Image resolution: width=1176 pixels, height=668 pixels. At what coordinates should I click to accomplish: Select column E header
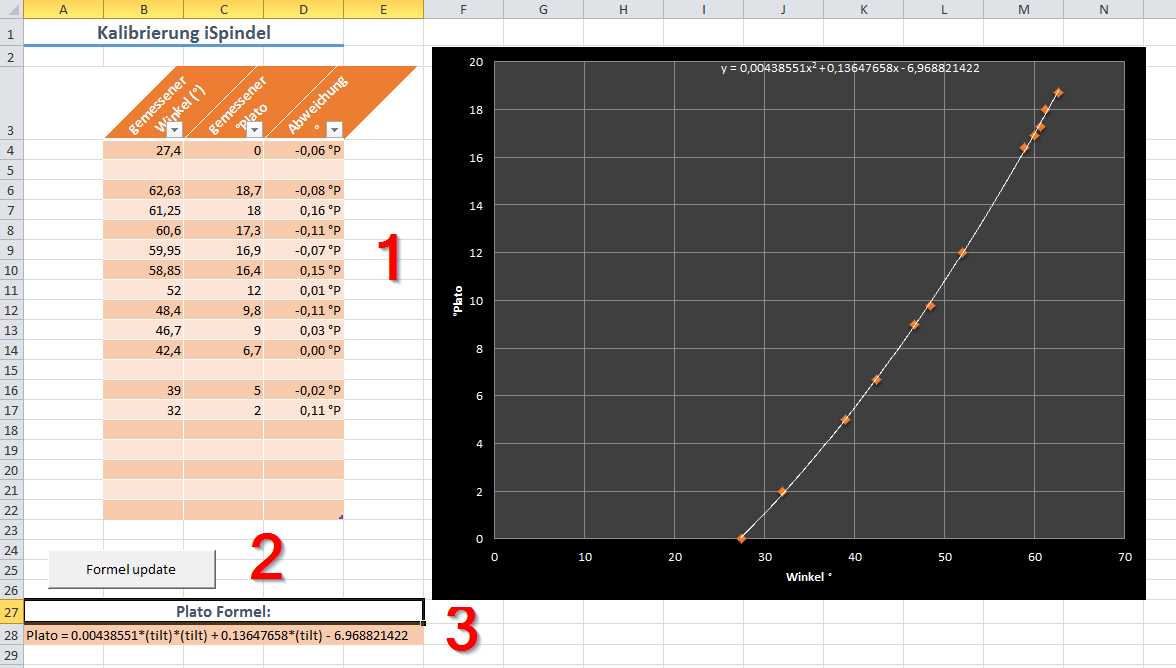pos(383,9)
